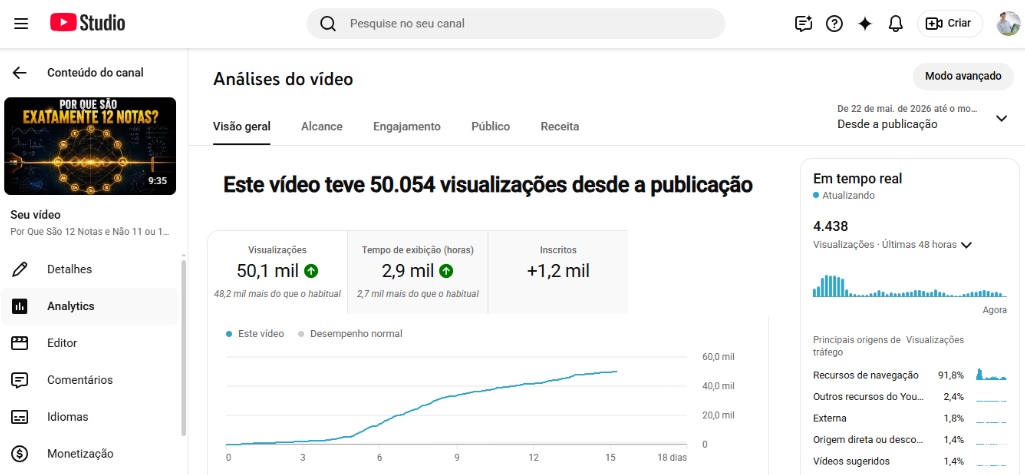Click the Em tempo real heading
The width and height of the screenshot is (1025, 475).
(x=858, y=178)
